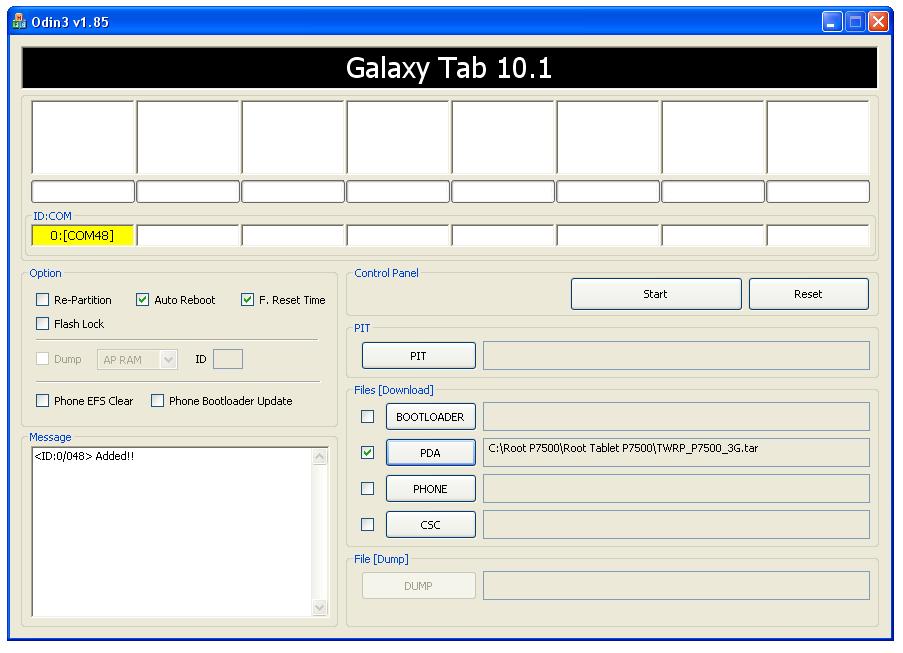This screenshot has width=903, height=653.
Task: Click the CSC file path field
Action: 676,525
